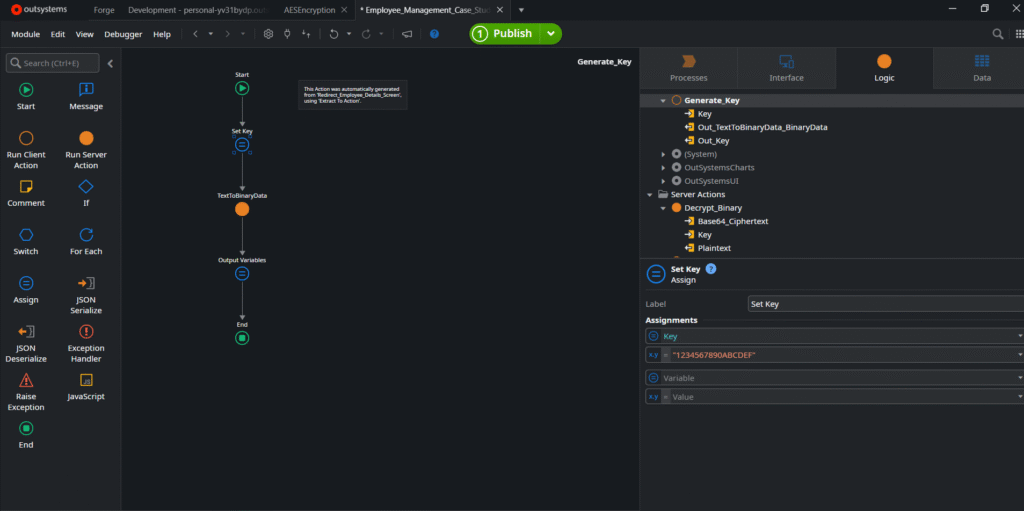Image resolution: width=1024 pixels, height=511 pixels.
Task: Open the Edit menu
Action: point(58,34)
